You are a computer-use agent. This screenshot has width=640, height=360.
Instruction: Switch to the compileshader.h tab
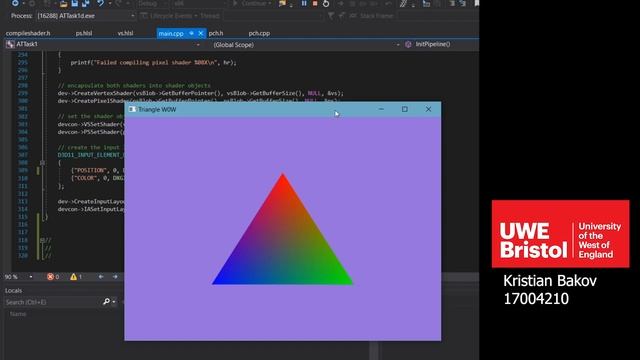pyautogui.click(x=28, y=33)
